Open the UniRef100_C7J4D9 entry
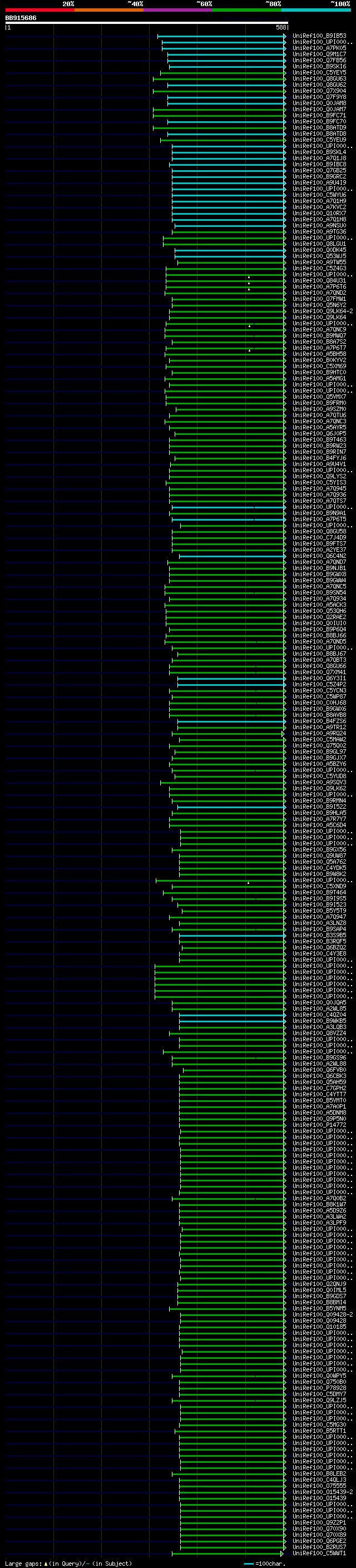356x1568 pixels. point(319,537)
